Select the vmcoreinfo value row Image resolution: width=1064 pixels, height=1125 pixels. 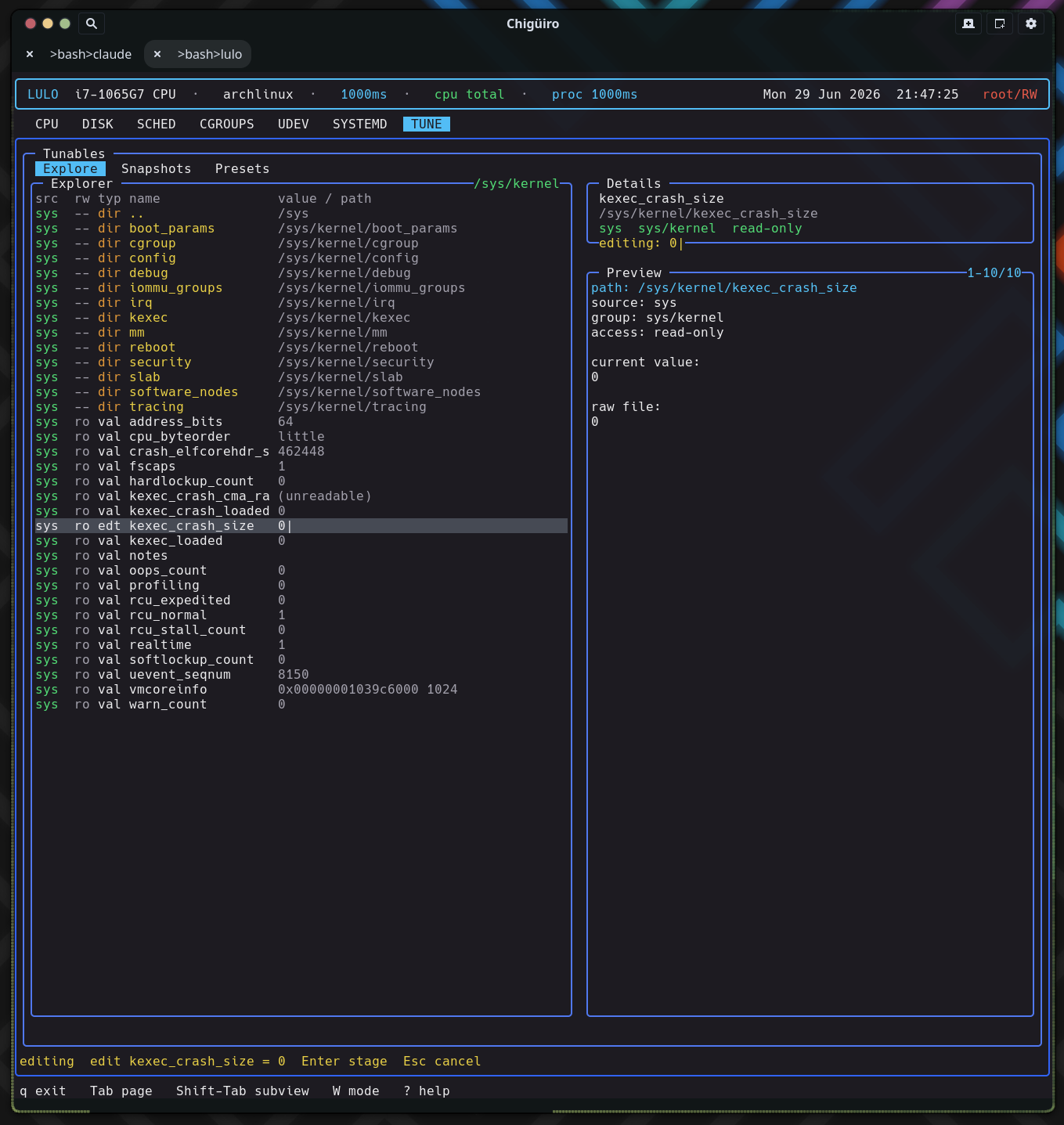[301, 690]
